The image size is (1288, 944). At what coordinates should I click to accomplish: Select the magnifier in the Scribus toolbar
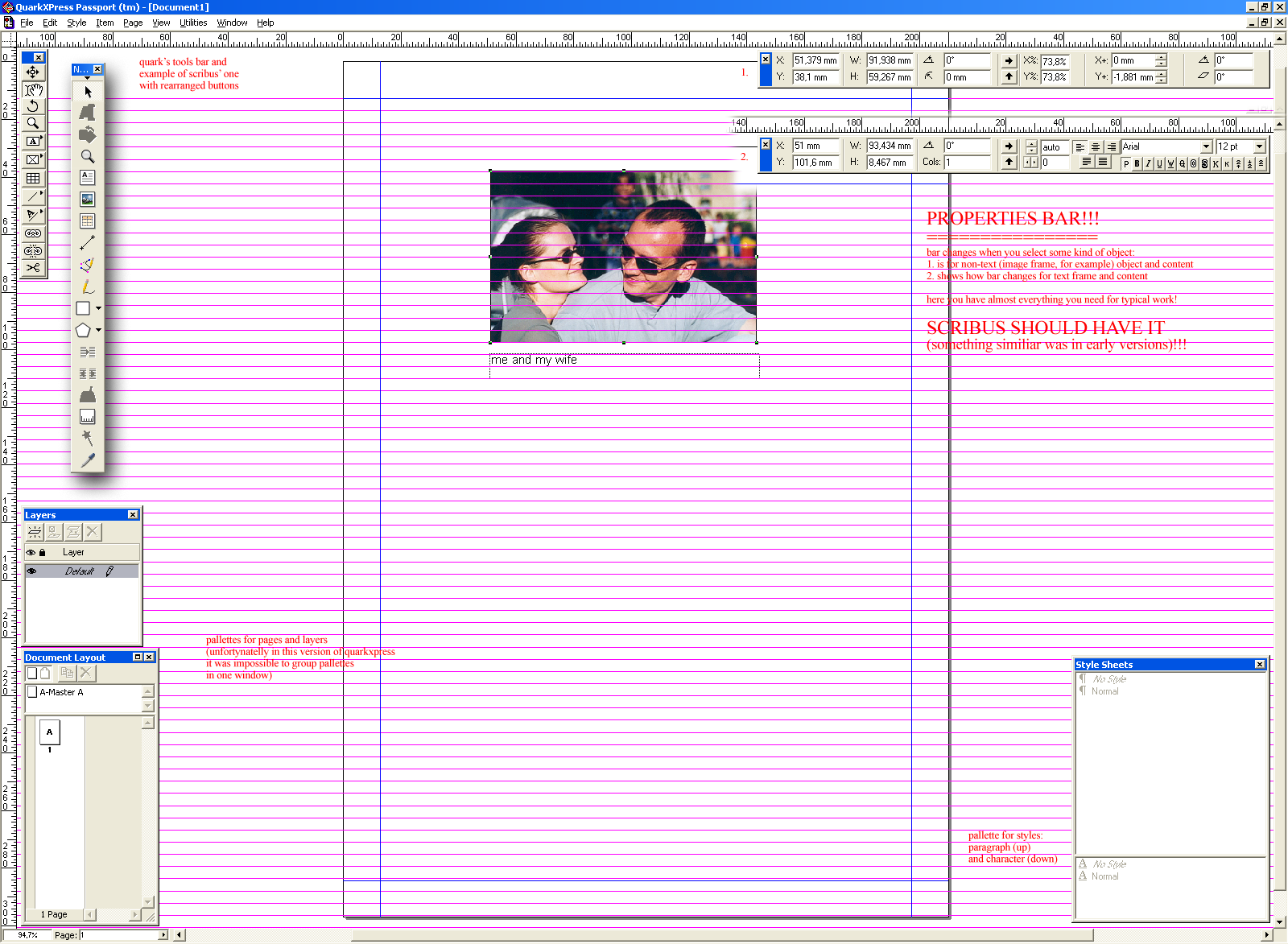pyautogui.click(x=88, y=156)
